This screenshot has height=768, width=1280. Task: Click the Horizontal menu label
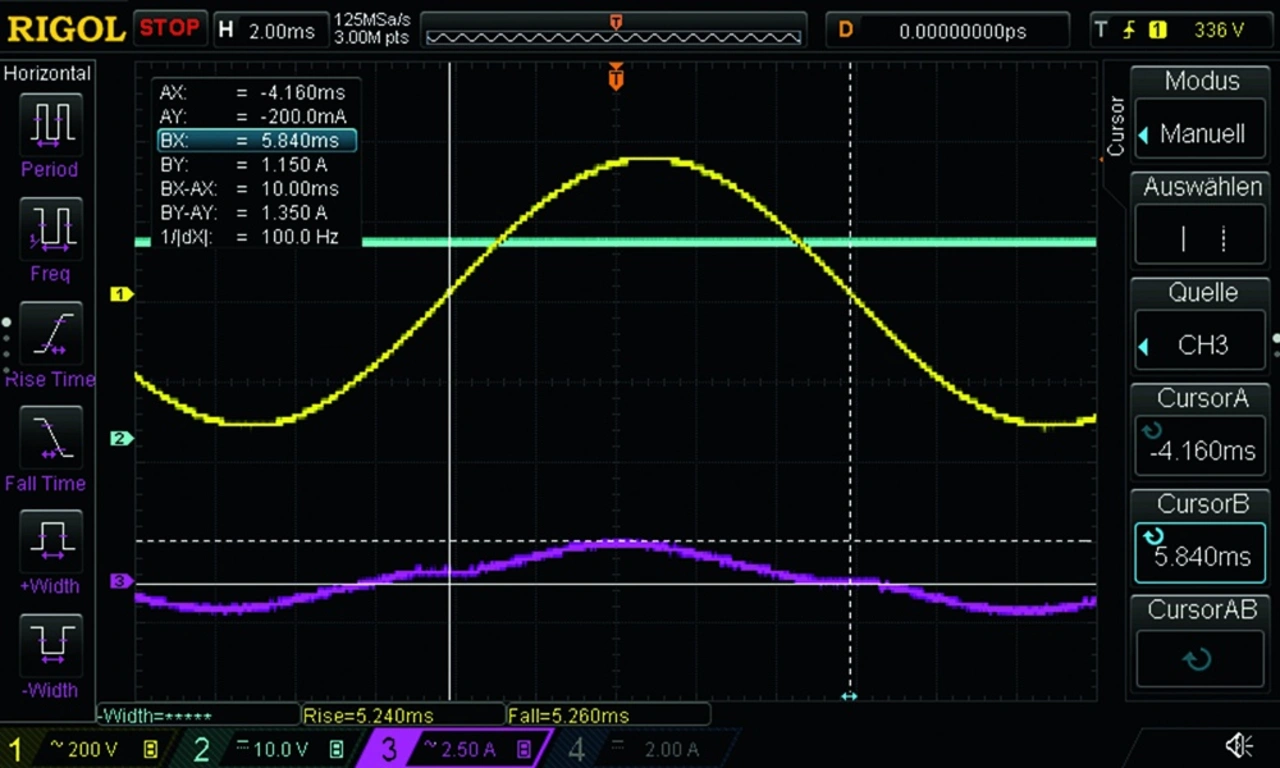coord(47,73)
